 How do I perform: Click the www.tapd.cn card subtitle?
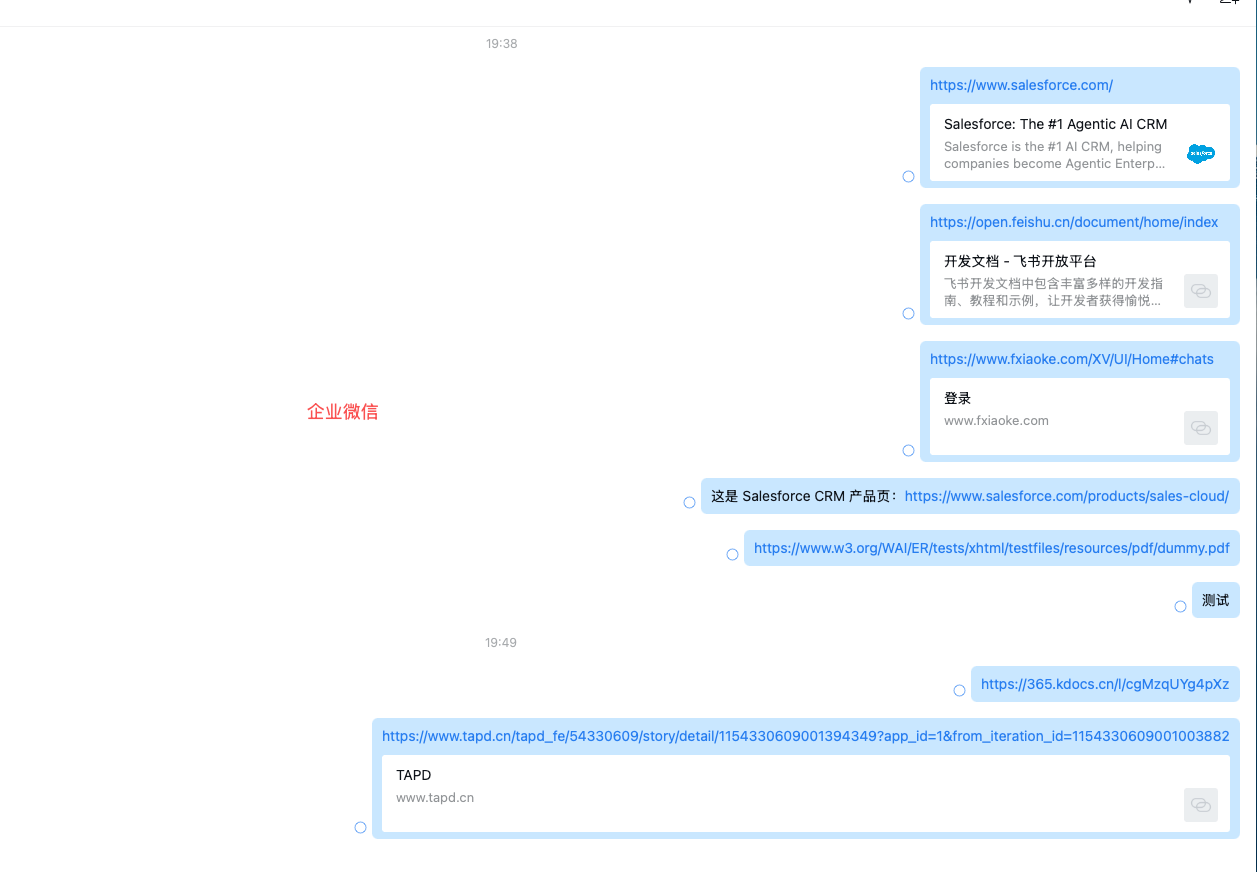coord(435,798)
